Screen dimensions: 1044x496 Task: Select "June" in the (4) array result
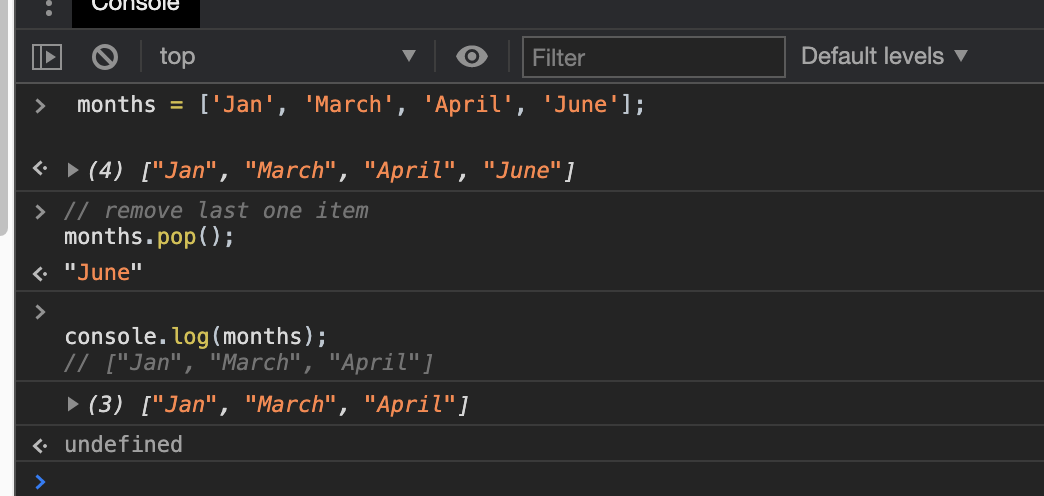point(522,171)
